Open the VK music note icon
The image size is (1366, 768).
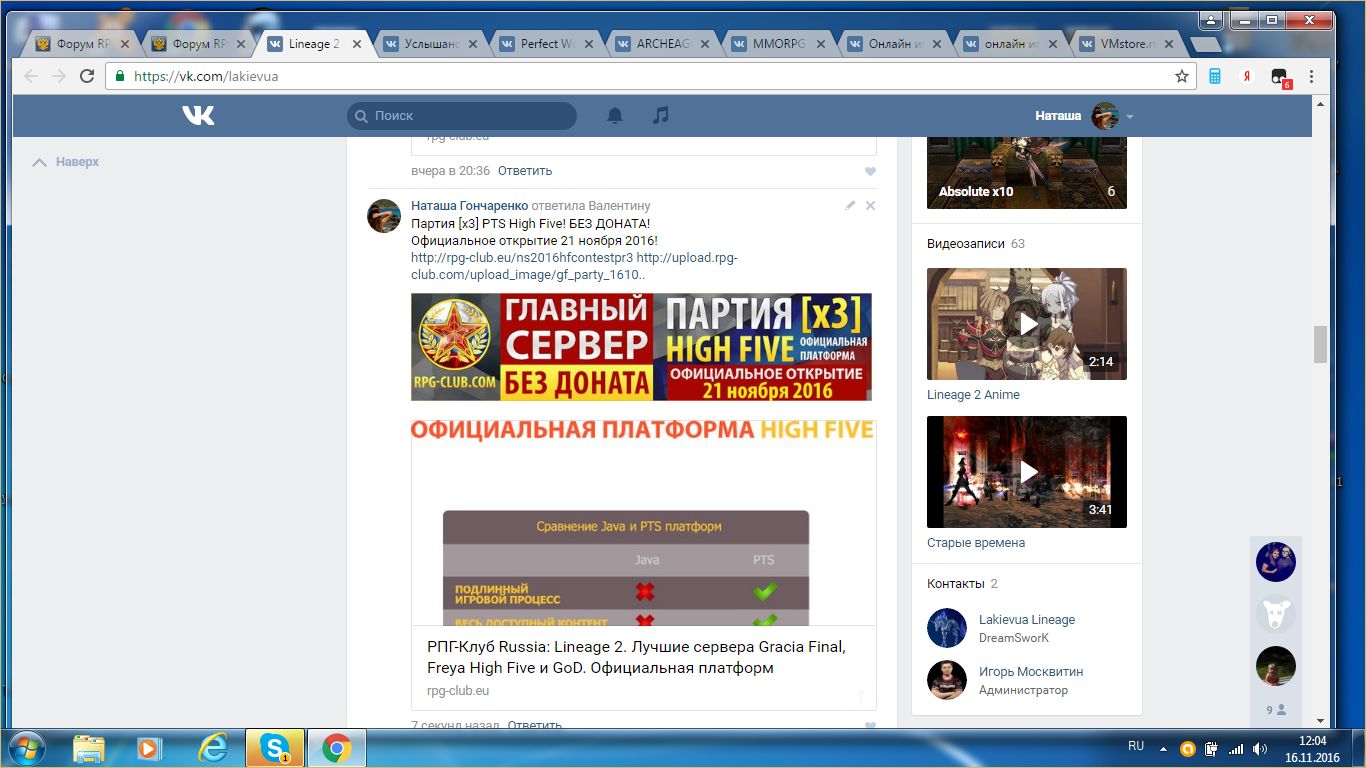coord(660,116)
